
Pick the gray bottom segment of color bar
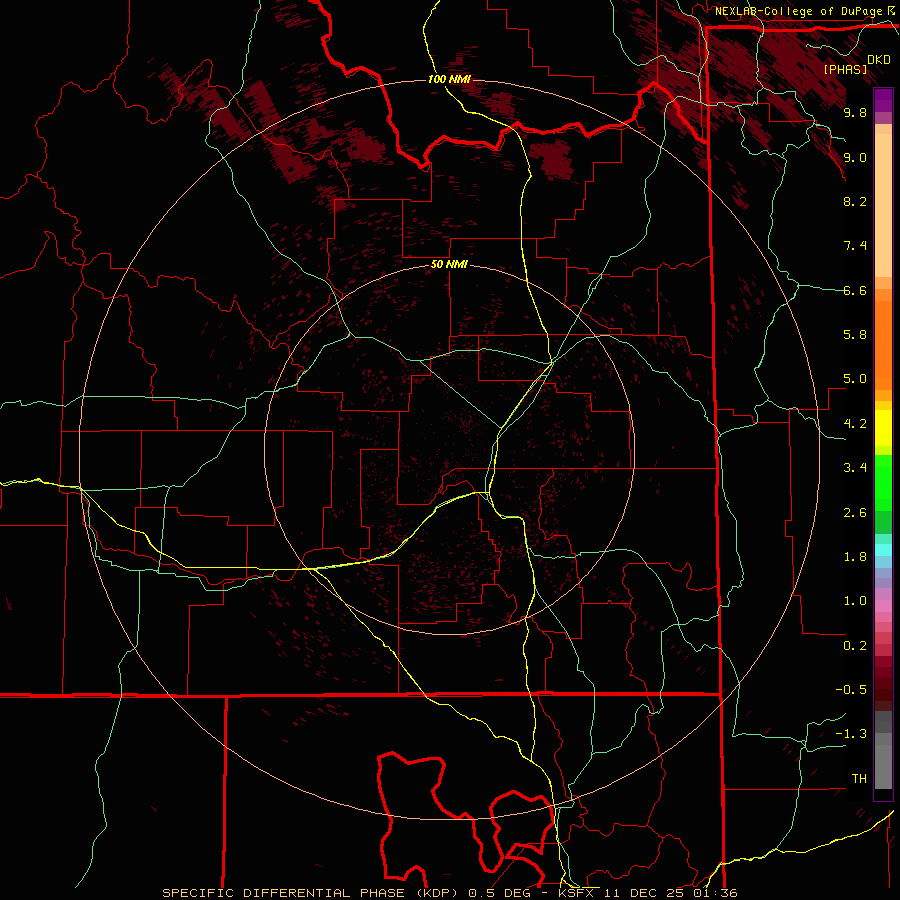point(883,766)
